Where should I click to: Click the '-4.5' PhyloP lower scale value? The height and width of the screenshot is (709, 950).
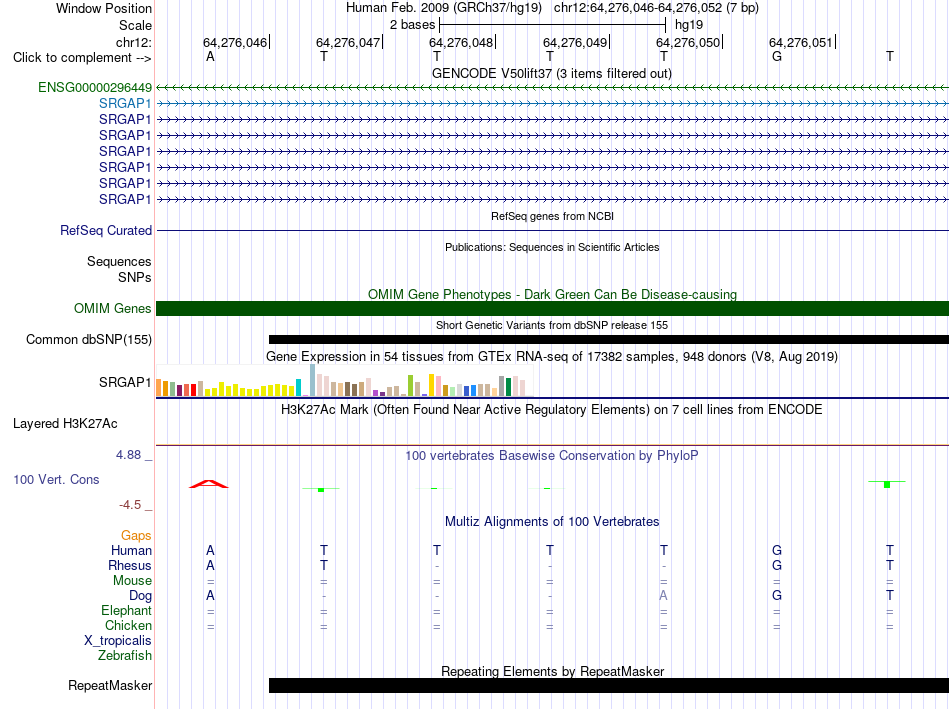click(130, 505)
